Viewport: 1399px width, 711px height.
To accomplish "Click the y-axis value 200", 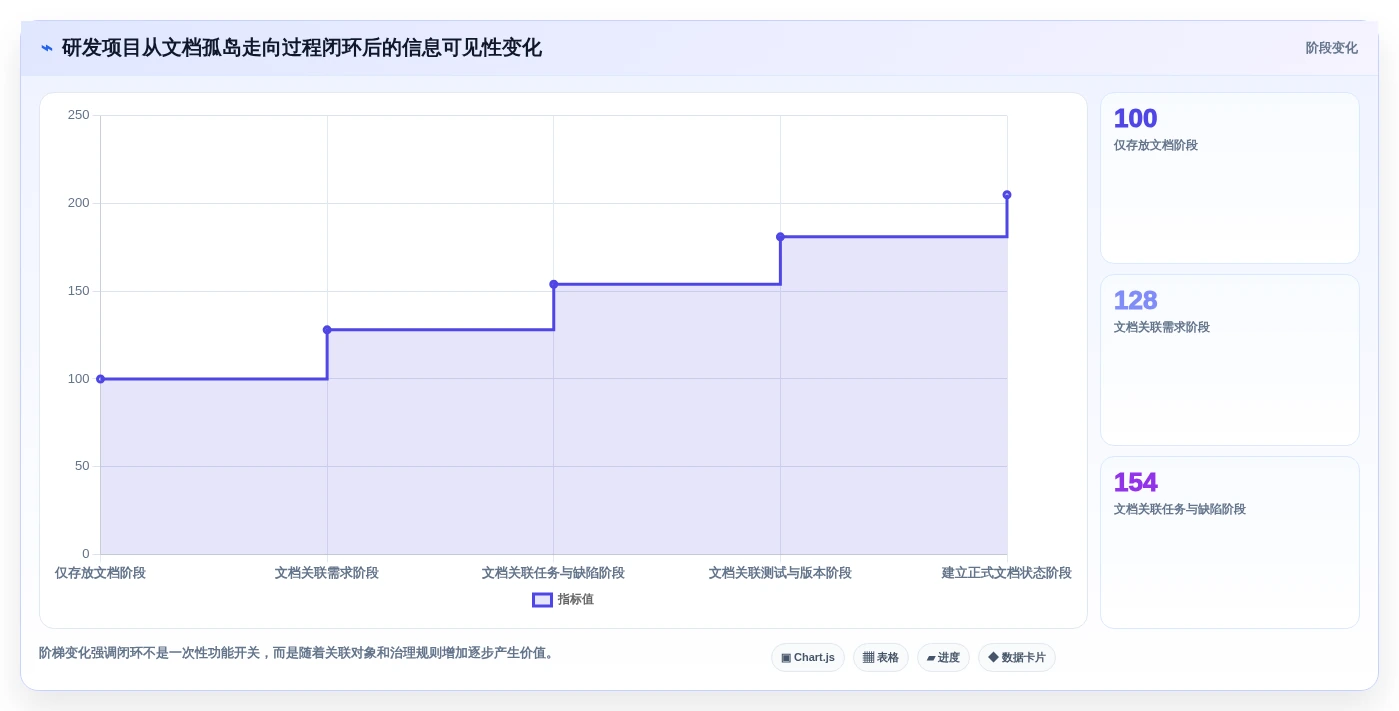I will coord(78,203).
